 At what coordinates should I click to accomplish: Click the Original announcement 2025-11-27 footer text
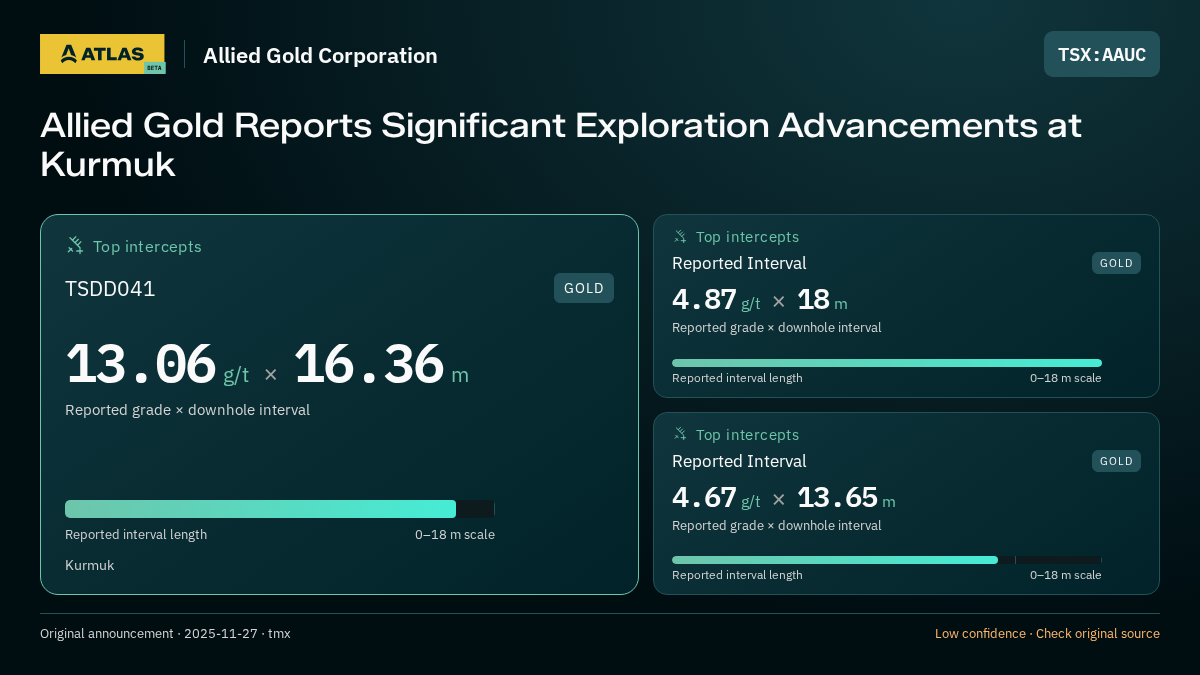coord(165,633)
